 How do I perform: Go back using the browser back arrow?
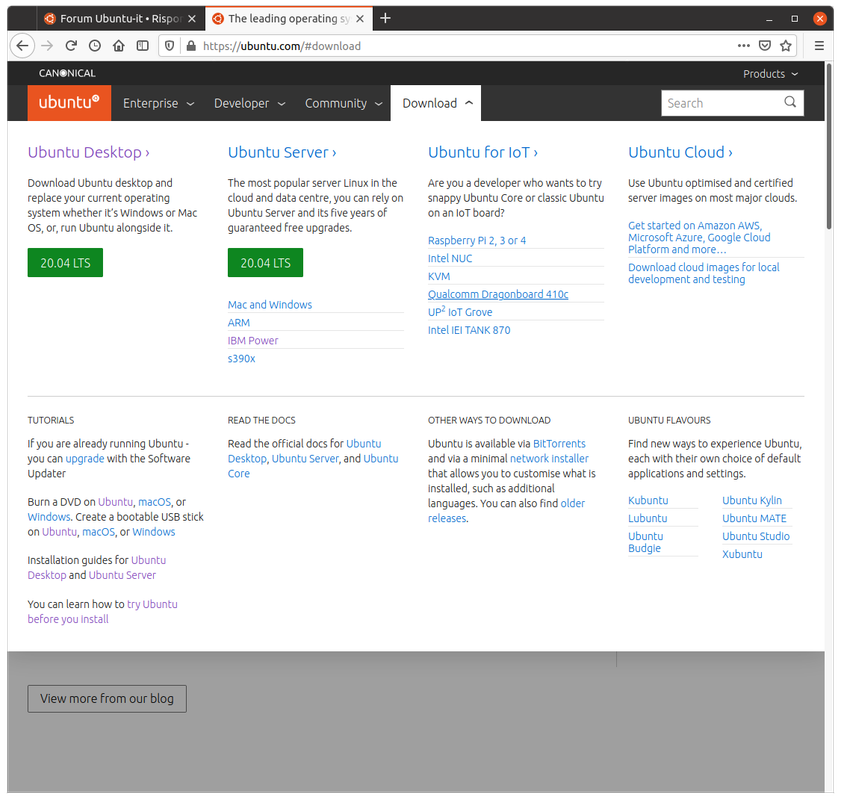pos(22,46)
